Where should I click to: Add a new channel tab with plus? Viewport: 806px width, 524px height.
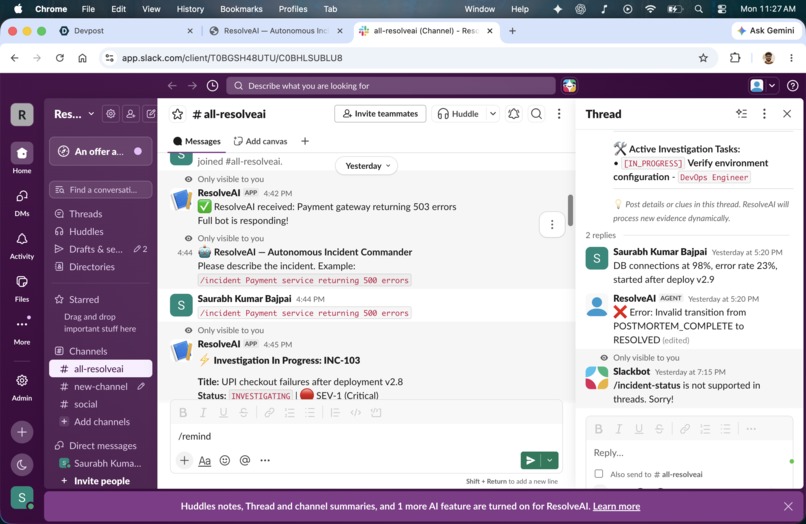305,141
